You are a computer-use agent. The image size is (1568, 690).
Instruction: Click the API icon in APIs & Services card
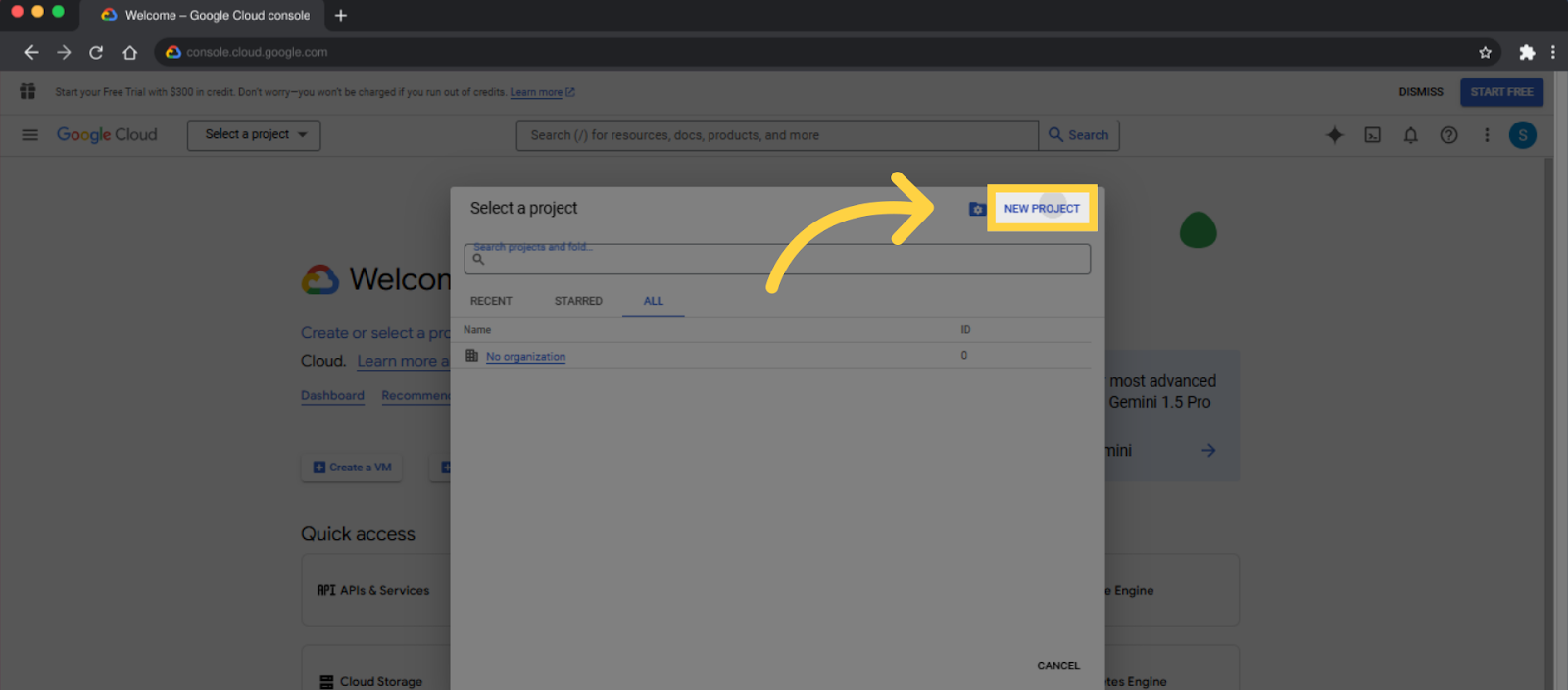pos(326,590)
